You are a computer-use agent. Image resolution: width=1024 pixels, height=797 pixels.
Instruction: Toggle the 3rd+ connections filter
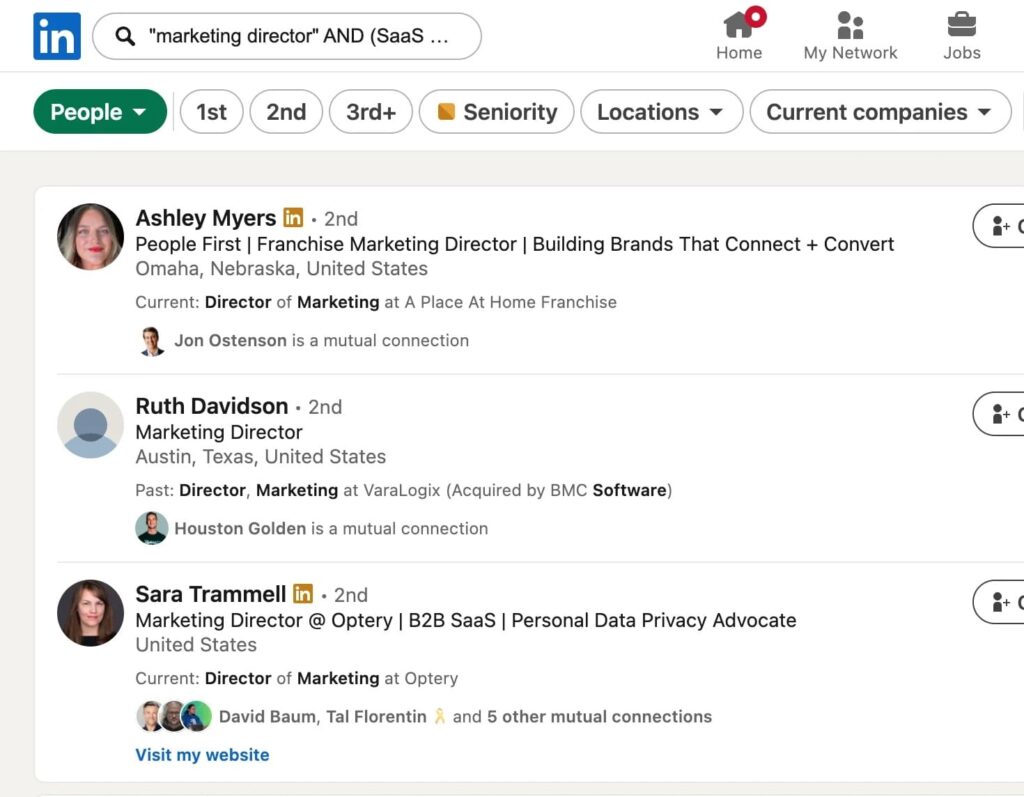click(370, 111)
